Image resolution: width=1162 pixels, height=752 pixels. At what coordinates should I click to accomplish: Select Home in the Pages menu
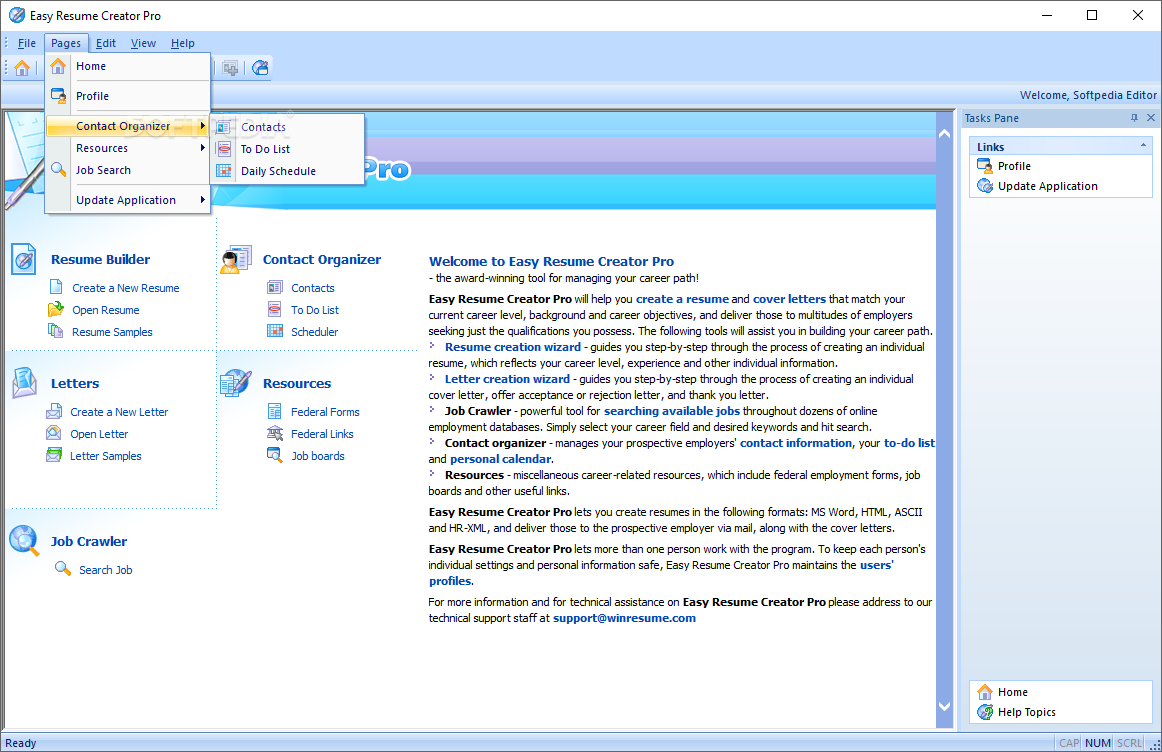[x=128, y=66]
